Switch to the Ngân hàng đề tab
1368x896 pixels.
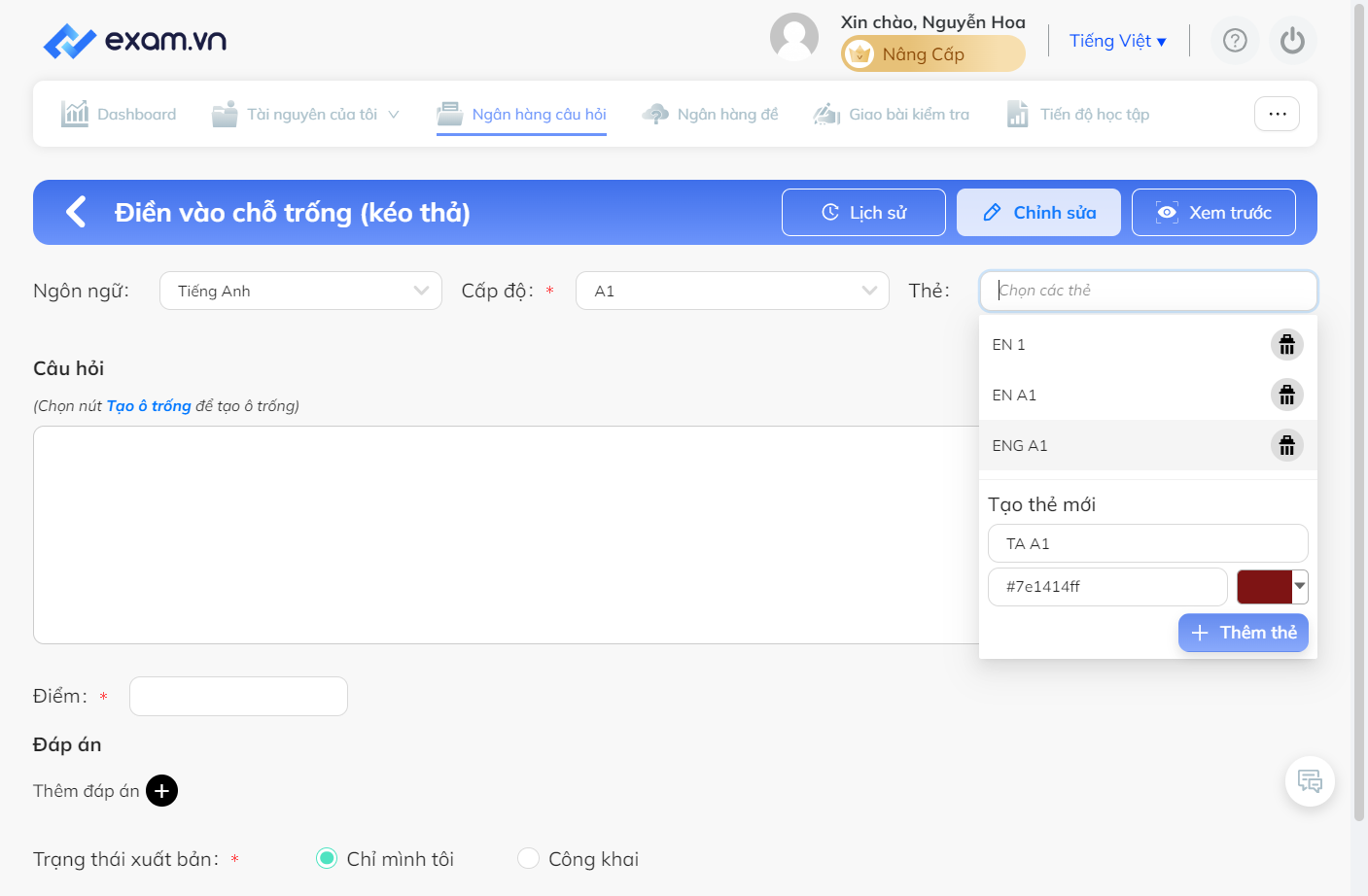[710, 114]
